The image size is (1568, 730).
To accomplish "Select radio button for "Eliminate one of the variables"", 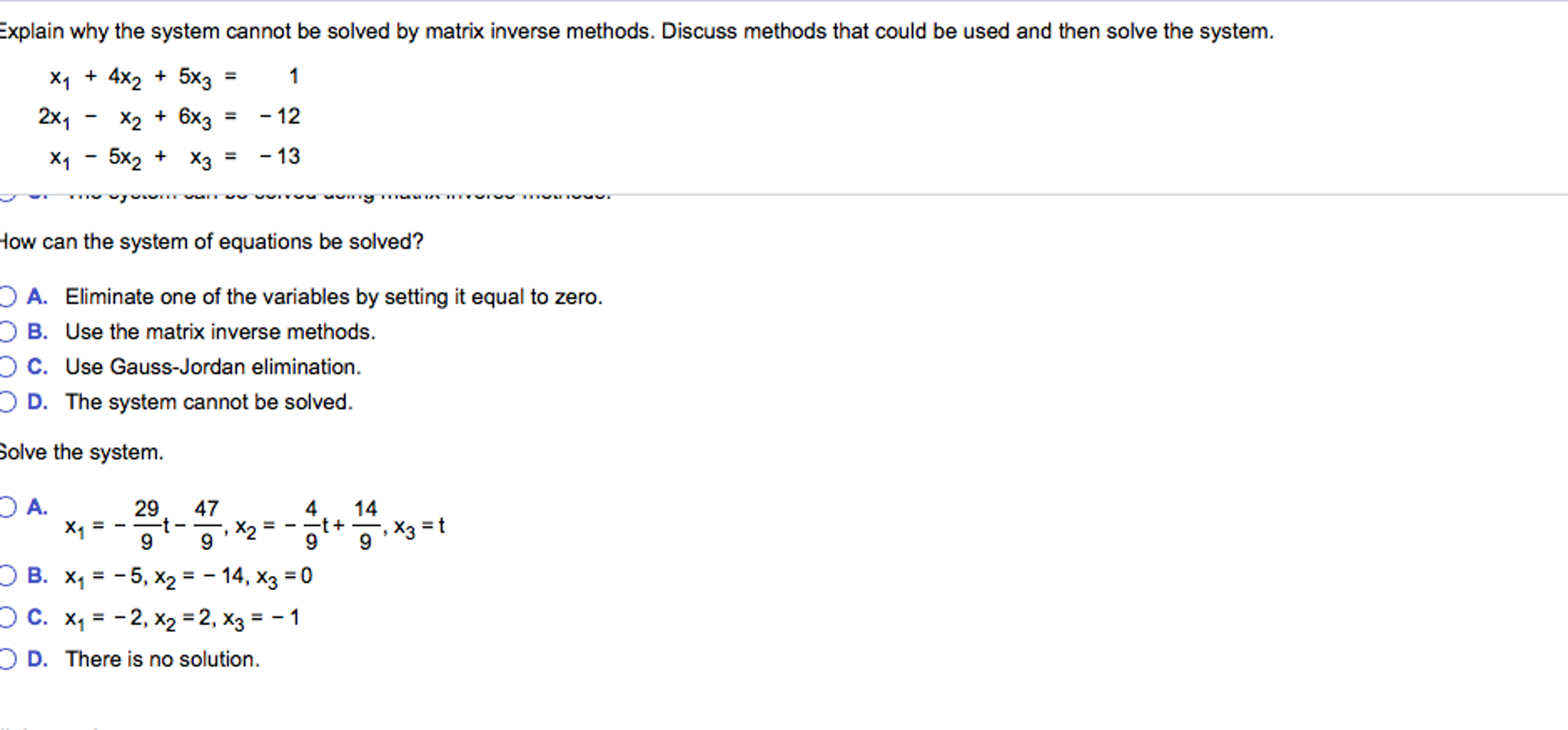I will click(7, 296).
